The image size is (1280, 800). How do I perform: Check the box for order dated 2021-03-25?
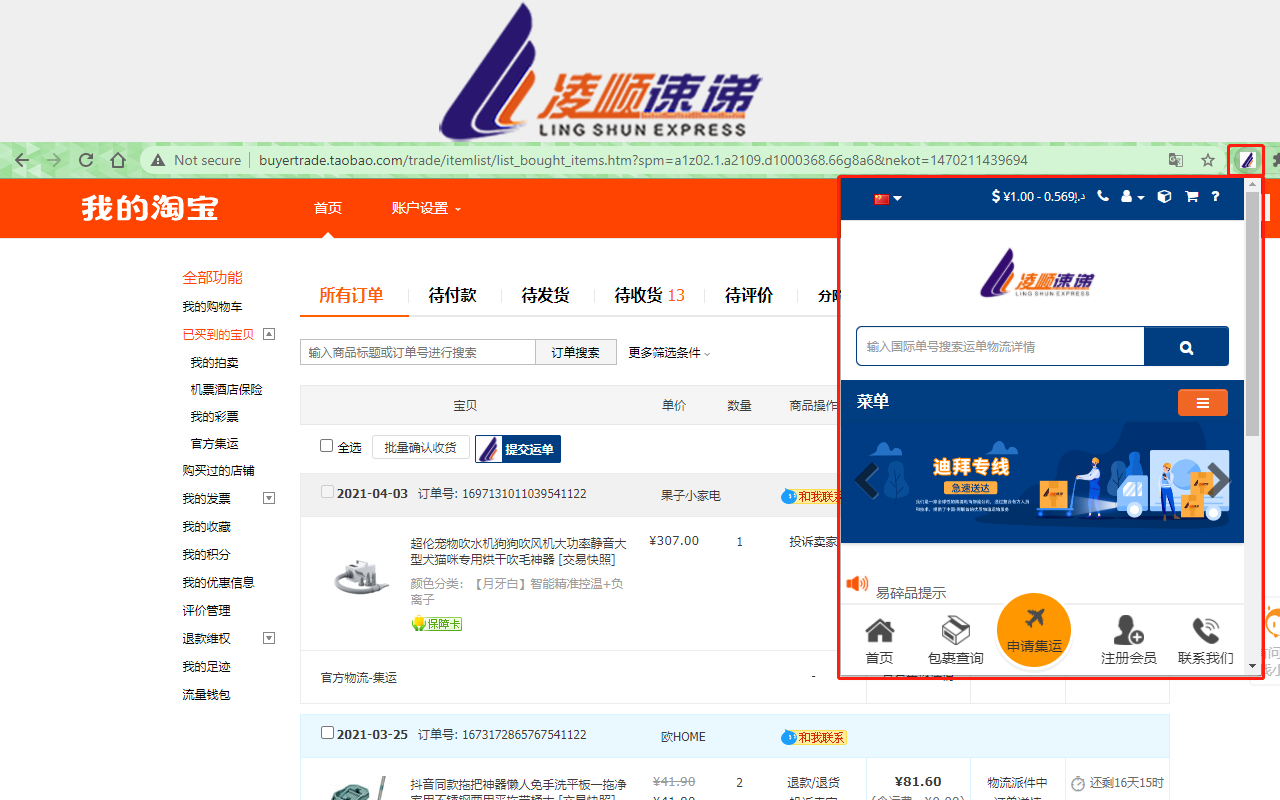pyautogui.click(x=327, y=733)
